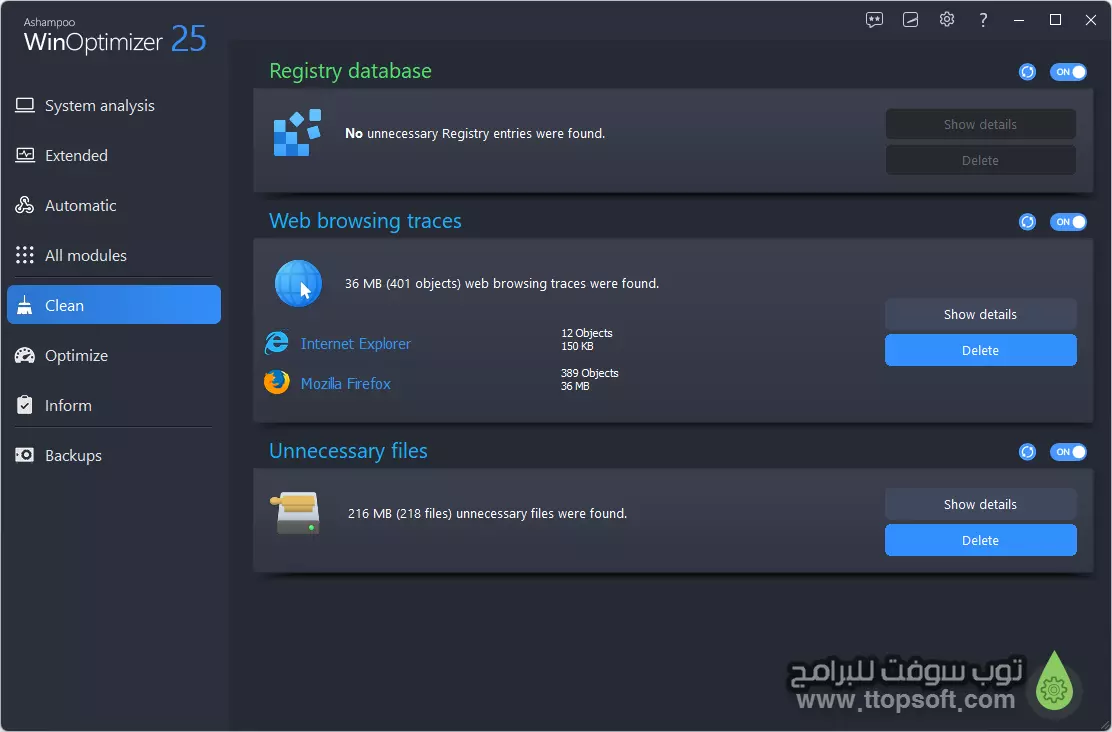Refresh the Registry database scan
The image size is (1112, 732).
(x=1027, y=72)
